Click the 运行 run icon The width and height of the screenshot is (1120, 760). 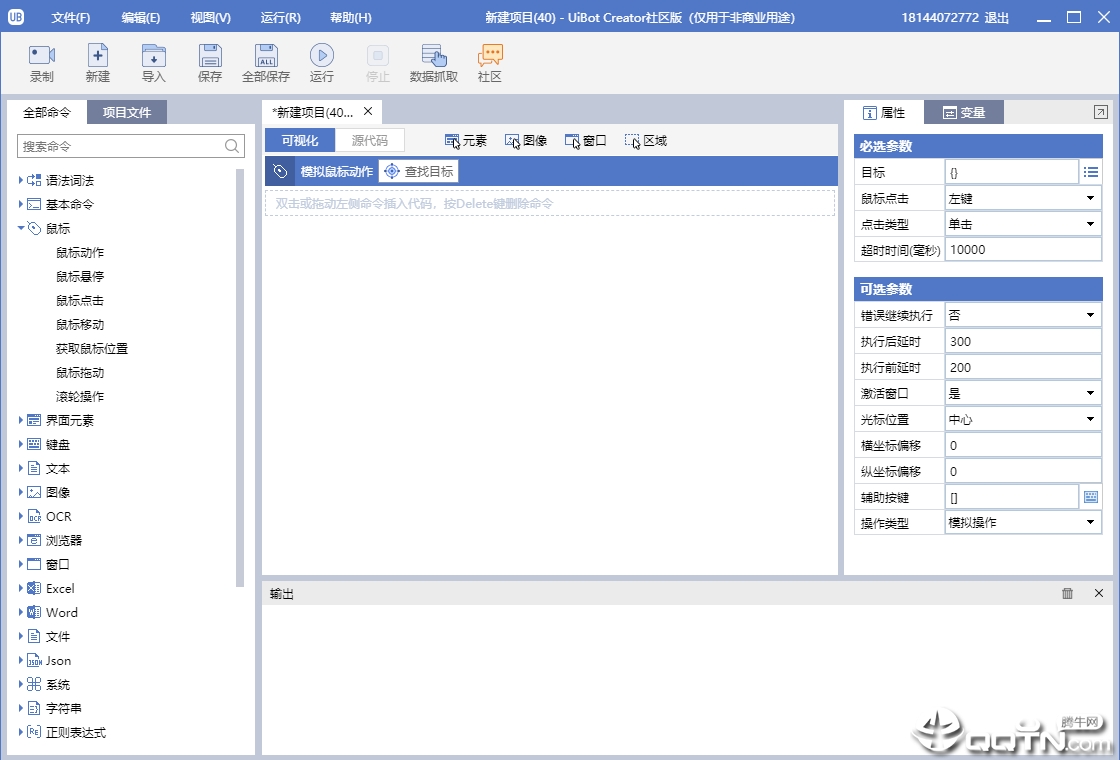coord(321,55)
